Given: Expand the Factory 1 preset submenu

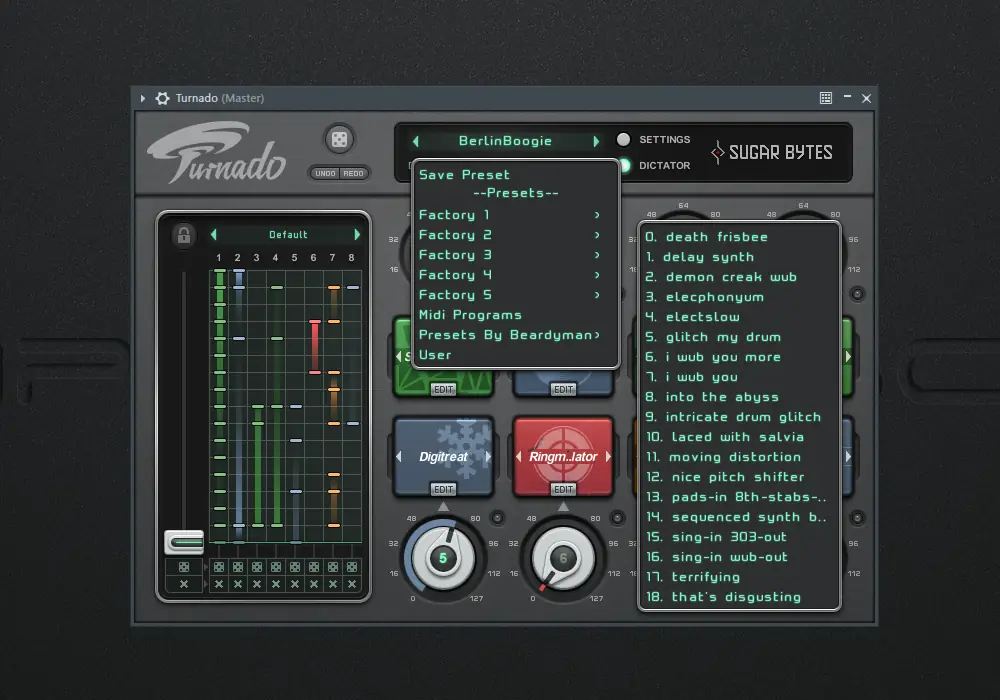Looking at the screenshot, I should [x=515, y=215].
